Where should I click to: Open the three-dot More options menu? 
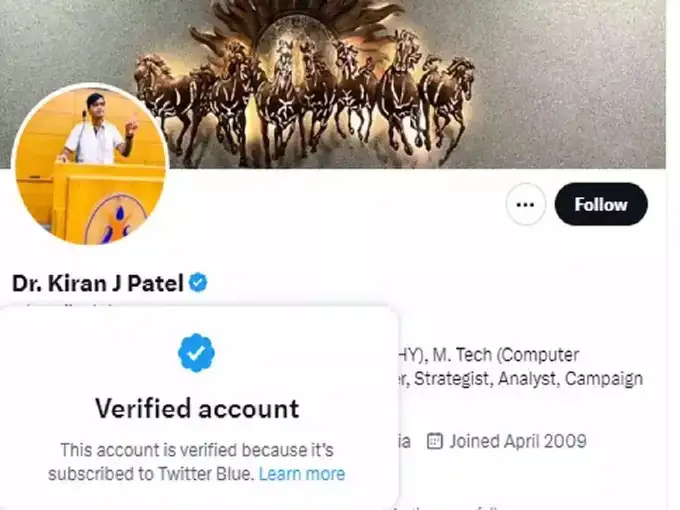[x=525, y=205]
